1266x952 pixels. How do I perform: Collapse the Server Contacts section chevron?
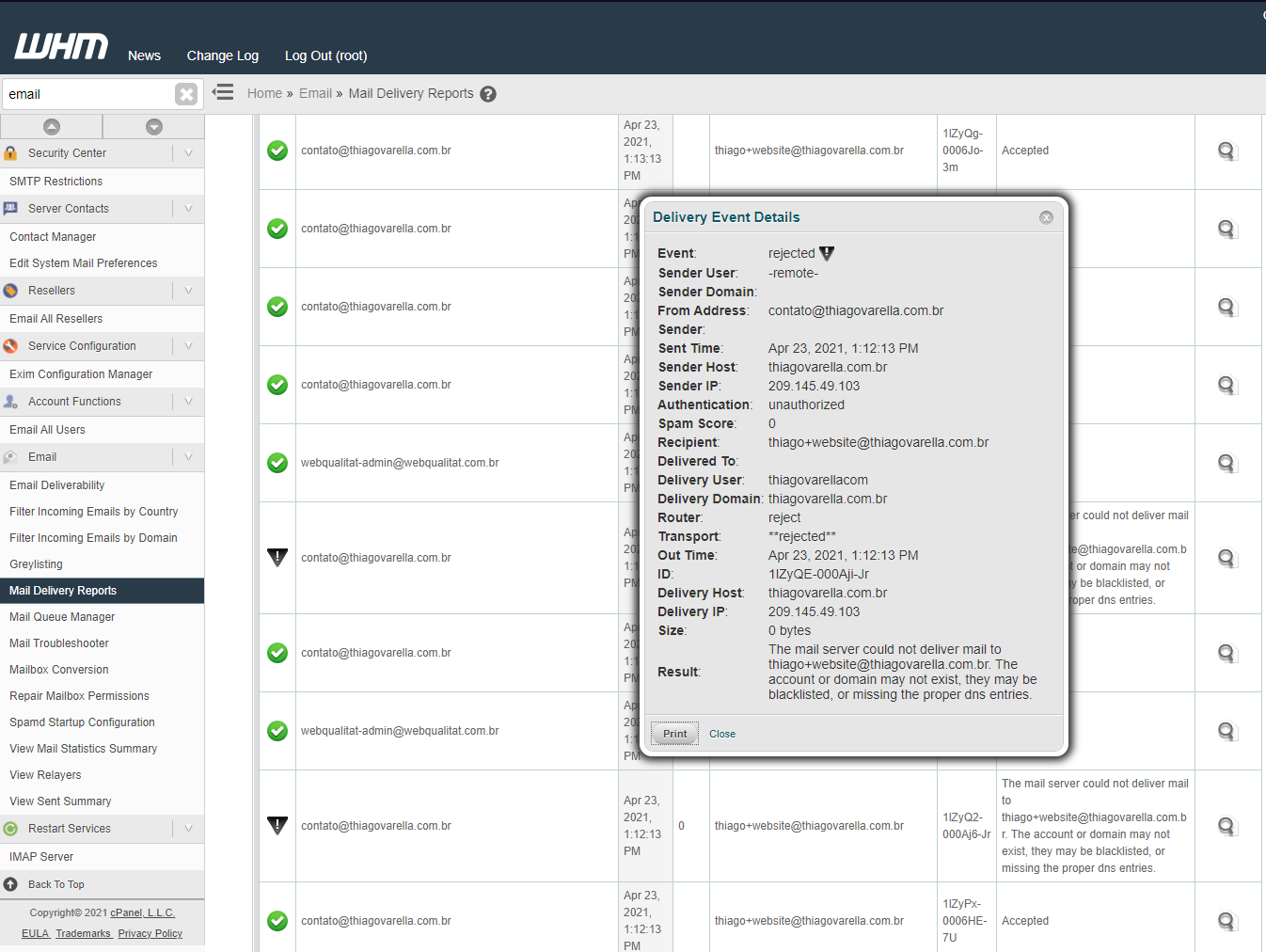(188, 209)
